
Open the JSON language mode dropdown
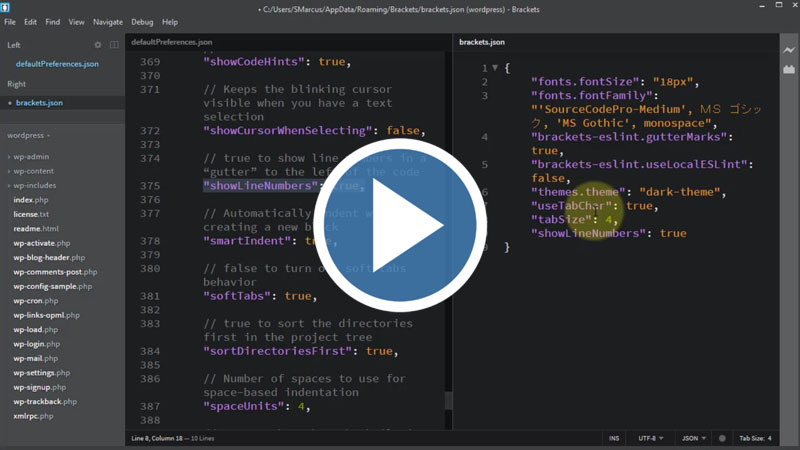693,438
